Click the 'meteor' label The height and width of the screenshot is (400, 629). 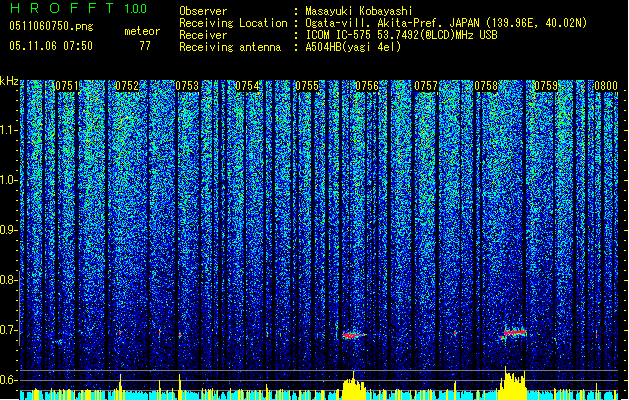(142, 31)
